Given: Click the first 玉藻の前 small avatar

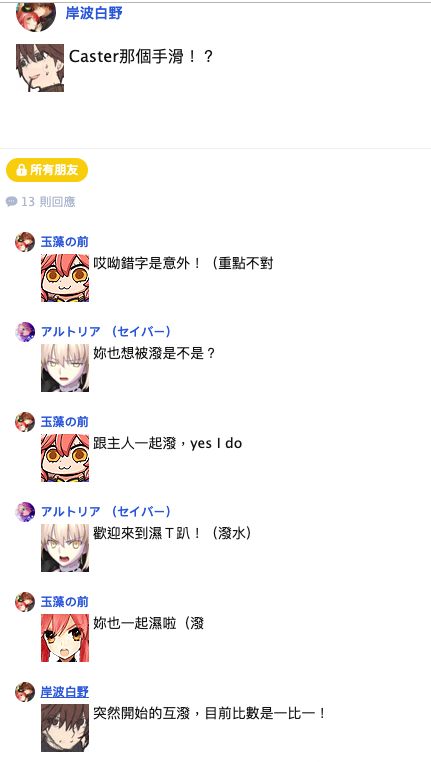Looking at the screenshot, I should [25, 242].
